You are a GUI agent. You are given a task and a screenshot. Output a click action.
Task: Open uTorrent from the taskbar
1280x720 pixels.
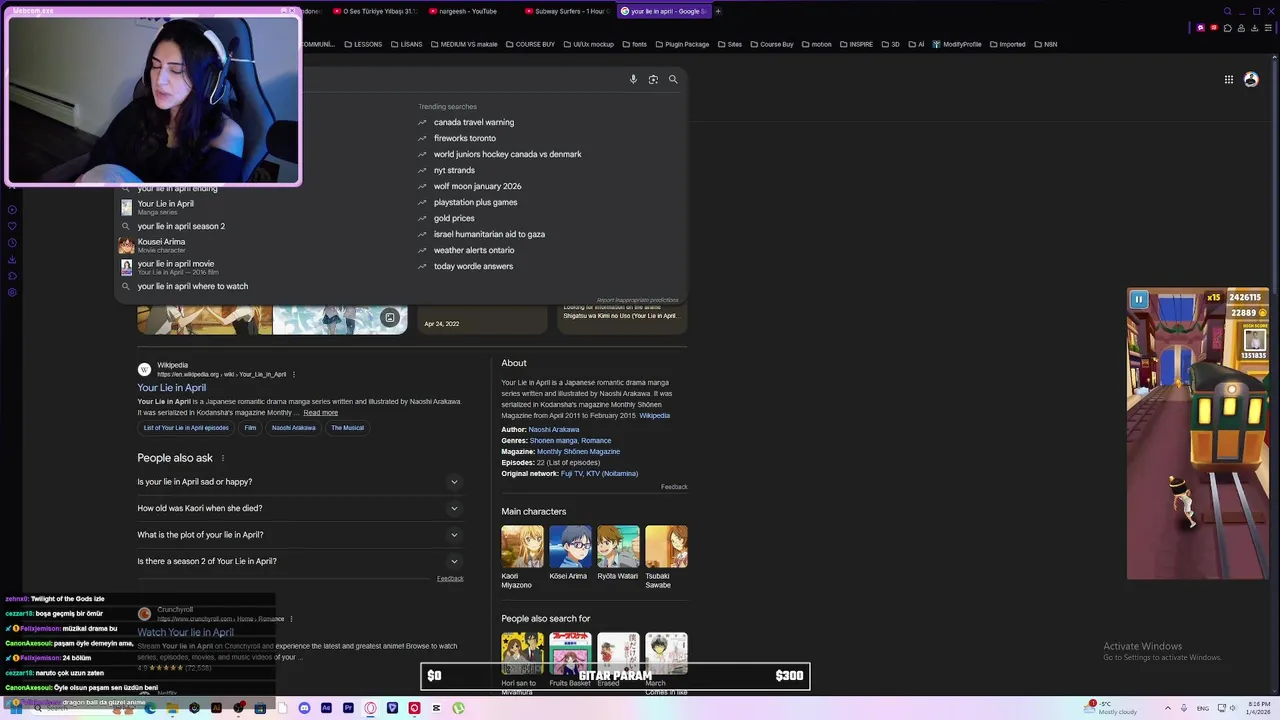(458, 708)
